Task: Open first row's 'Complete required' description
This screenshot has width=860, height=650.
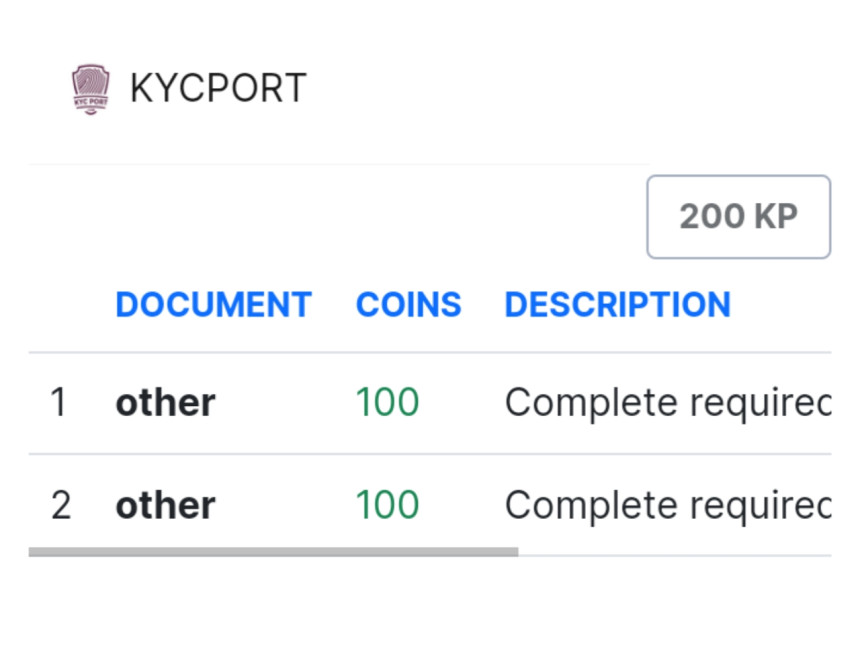Action: pos(667,403)
